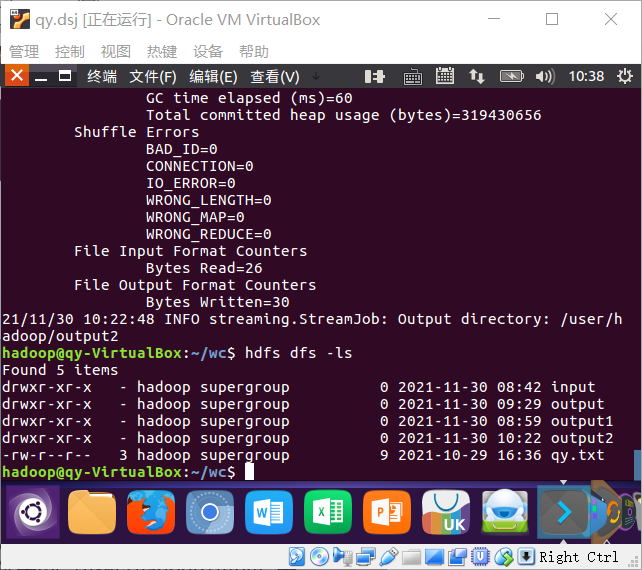Click the terminal prompt cursor
Image resolution: width=642 pixels, height=570 pixels.
coord(249,472)
